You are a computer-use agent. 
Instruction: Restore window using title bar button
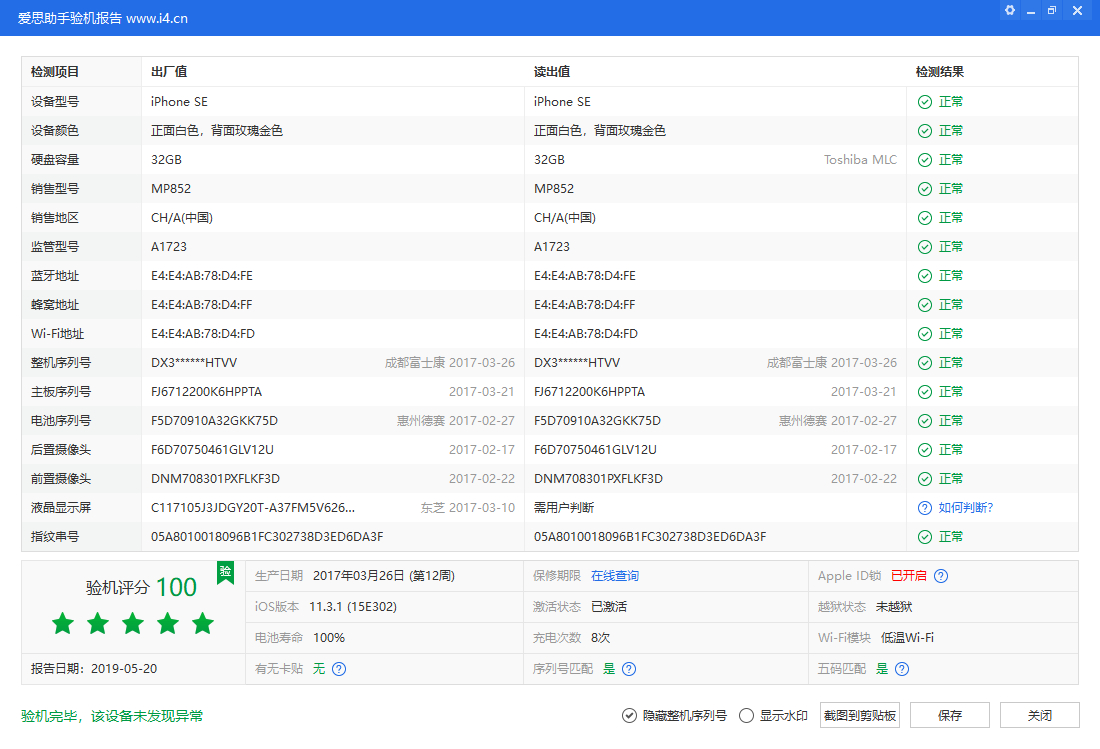1052,11
